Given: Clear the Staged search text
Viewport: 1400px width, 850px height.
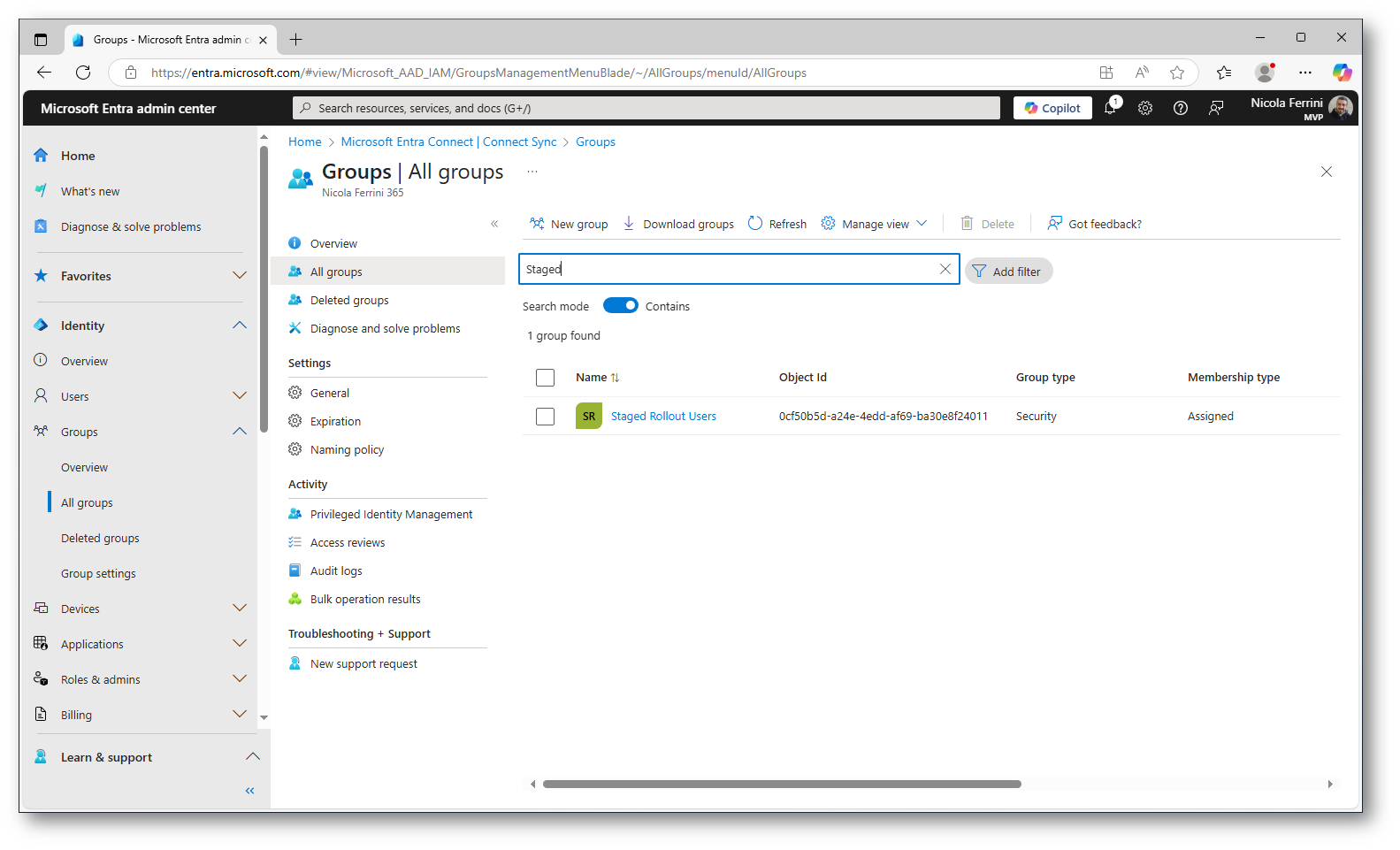Looking at the screenshot, I should [x=945, y=269].
